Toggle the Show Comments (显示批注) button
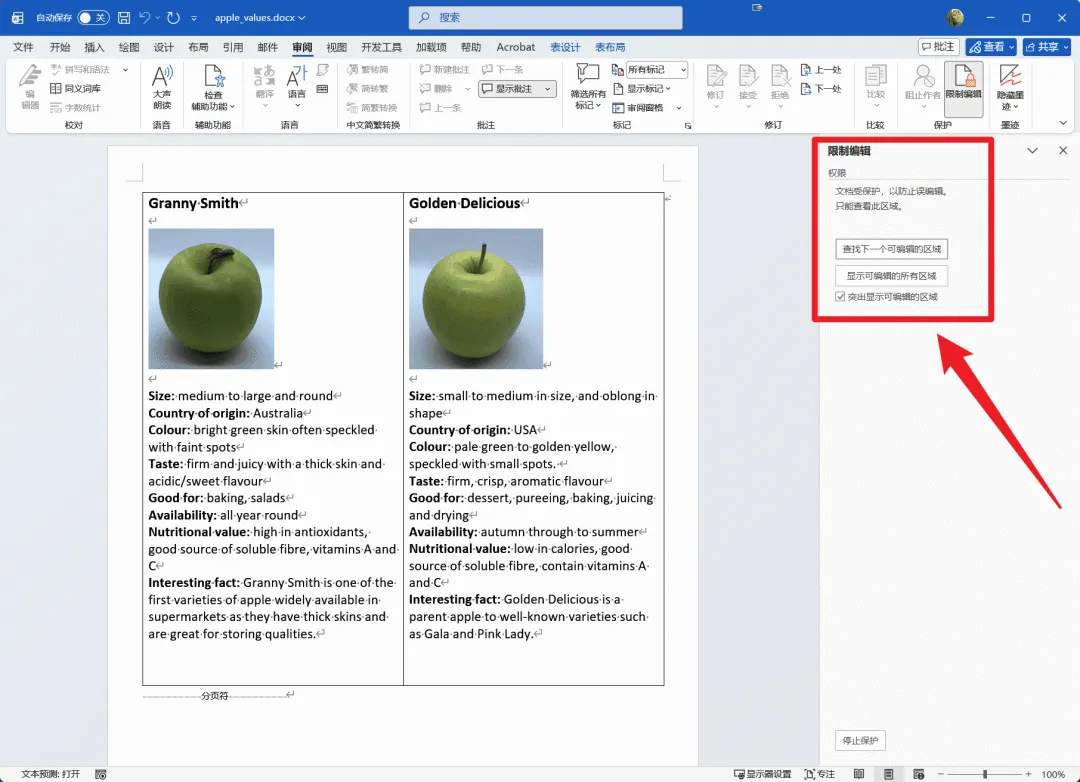 [x=517, y=89]
